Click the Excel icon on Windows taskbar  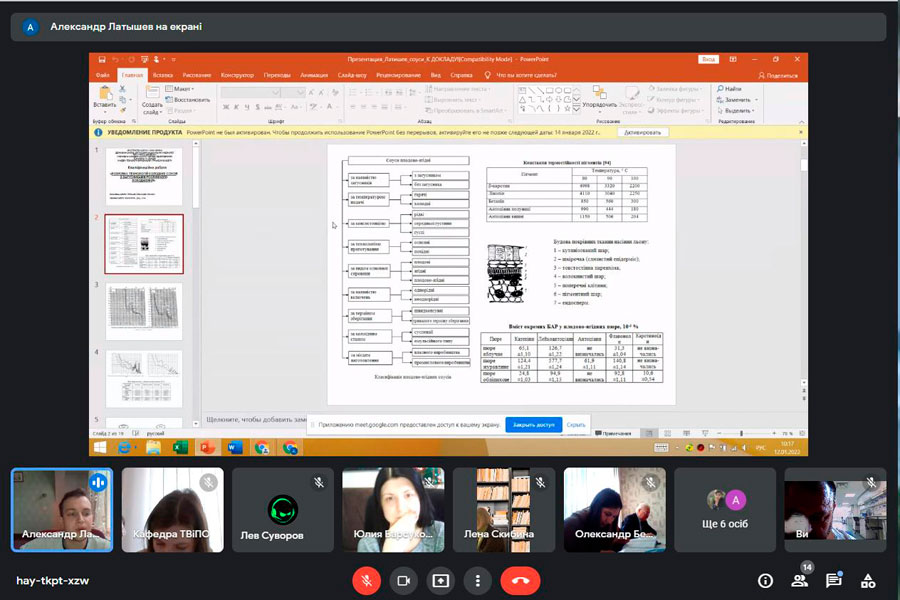click(181, 447)
